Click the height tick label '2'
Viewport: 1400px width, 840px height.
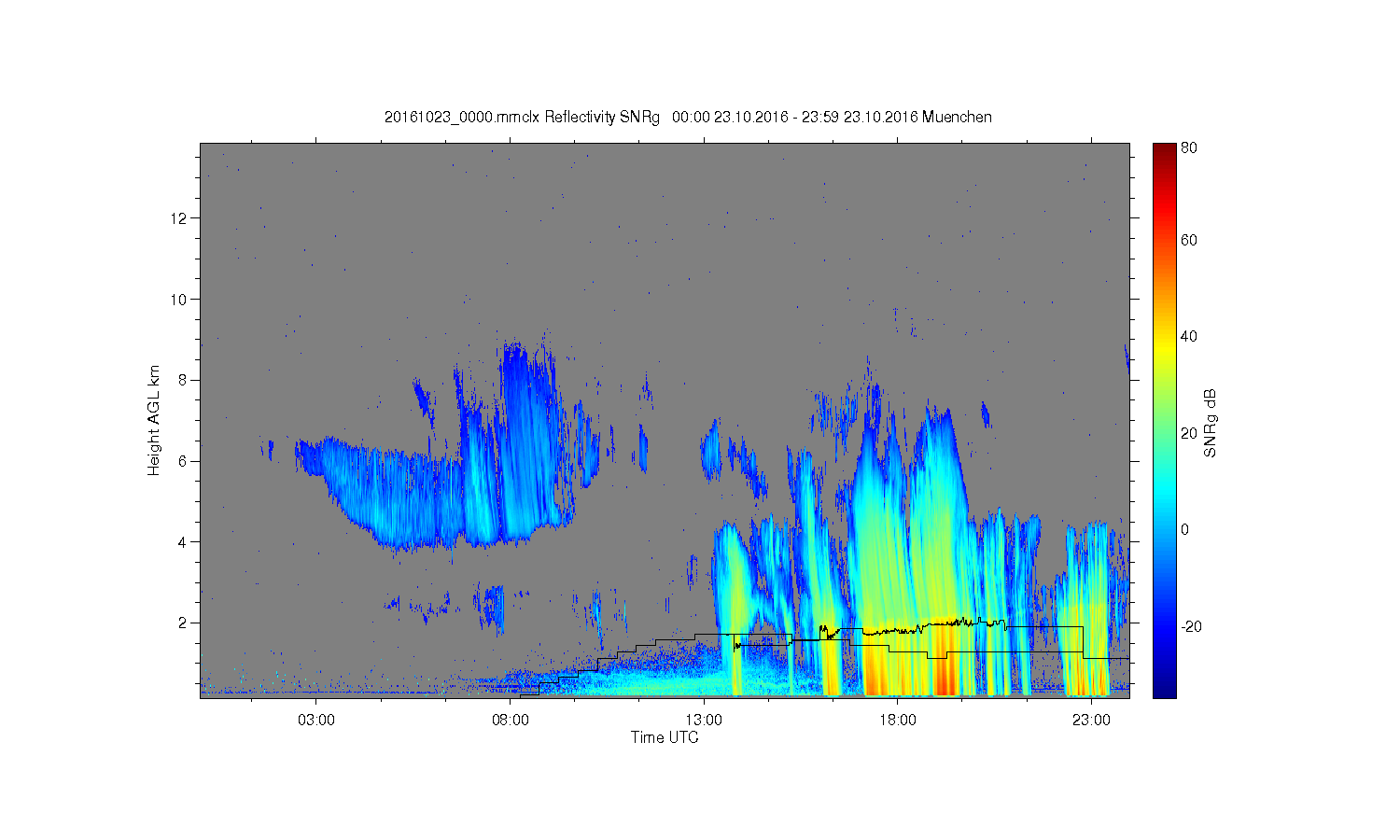click(185, 623)
